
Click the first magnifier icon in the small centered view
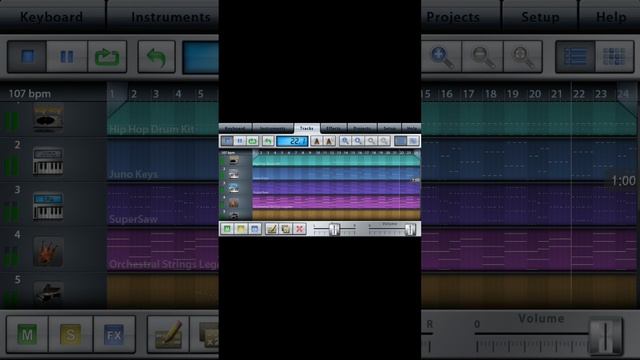click(345, 141)
